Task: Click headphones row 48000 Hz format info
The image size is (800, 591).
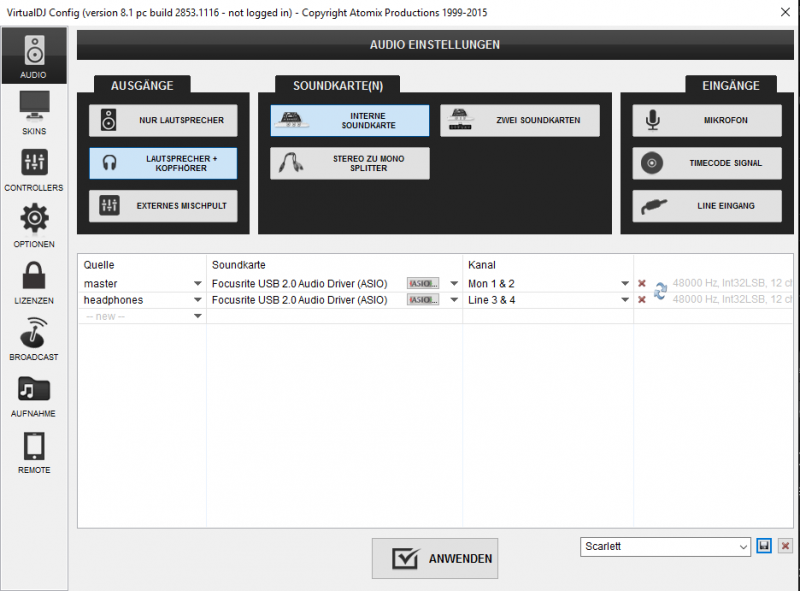Action: (x=732, y=299)
